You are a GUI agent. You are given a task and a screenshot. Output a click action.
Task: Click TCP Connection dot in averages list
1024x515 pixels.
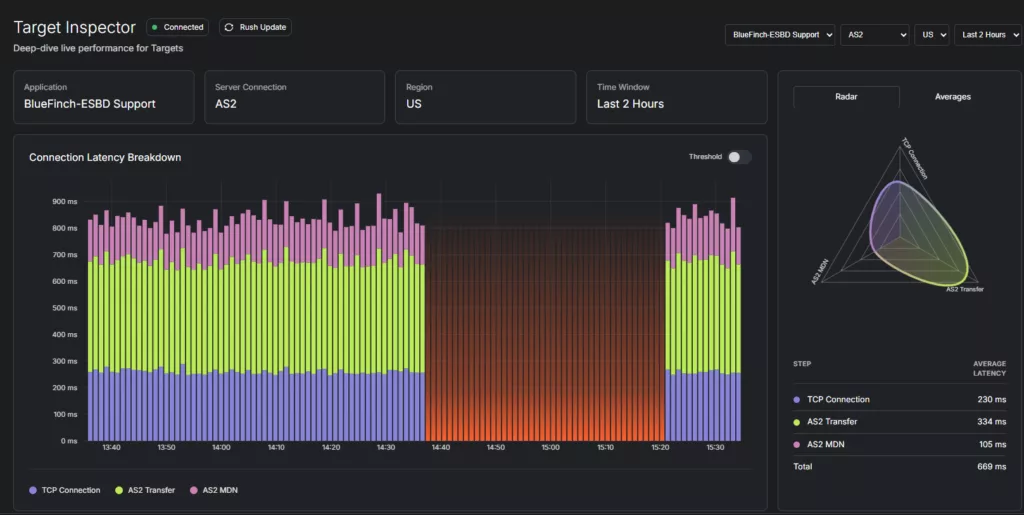[x=797, y=399]
